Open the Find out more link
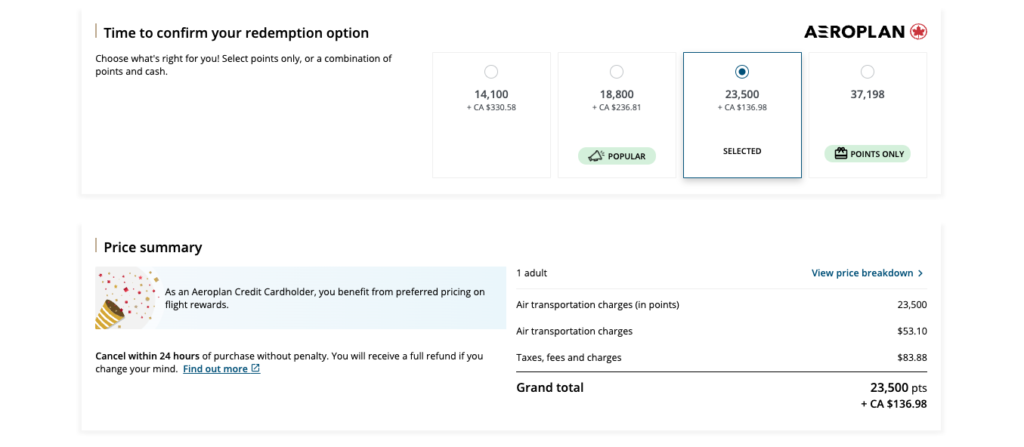The width and height of the screenshot is (1024, 447). [x=215, y=369]
